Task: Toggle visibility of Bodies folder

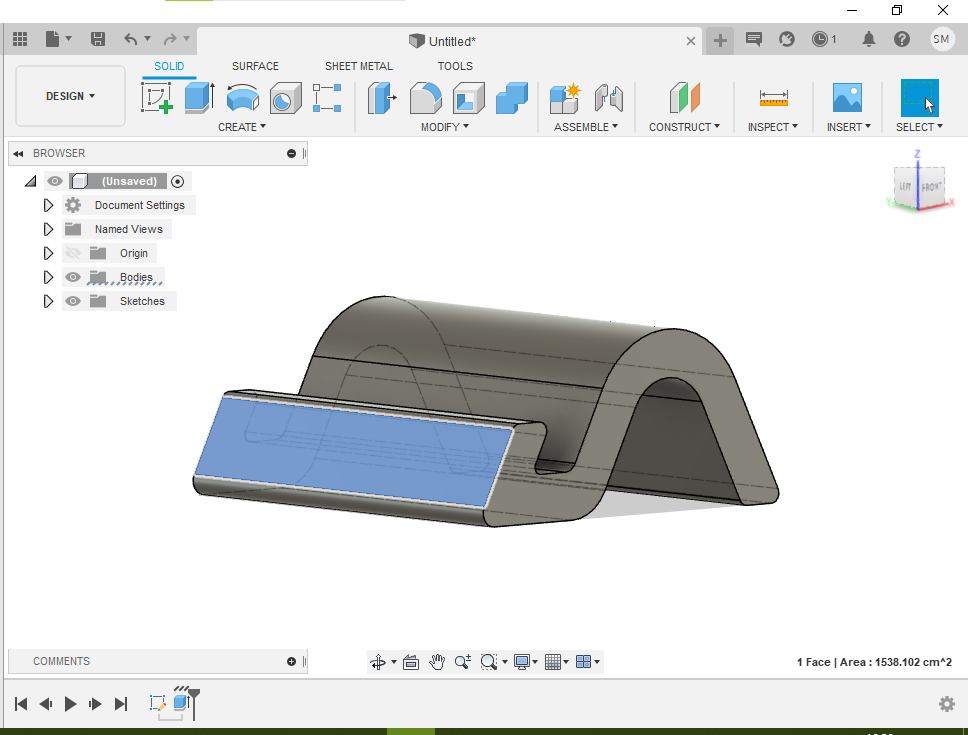Action: click(73, 277)
